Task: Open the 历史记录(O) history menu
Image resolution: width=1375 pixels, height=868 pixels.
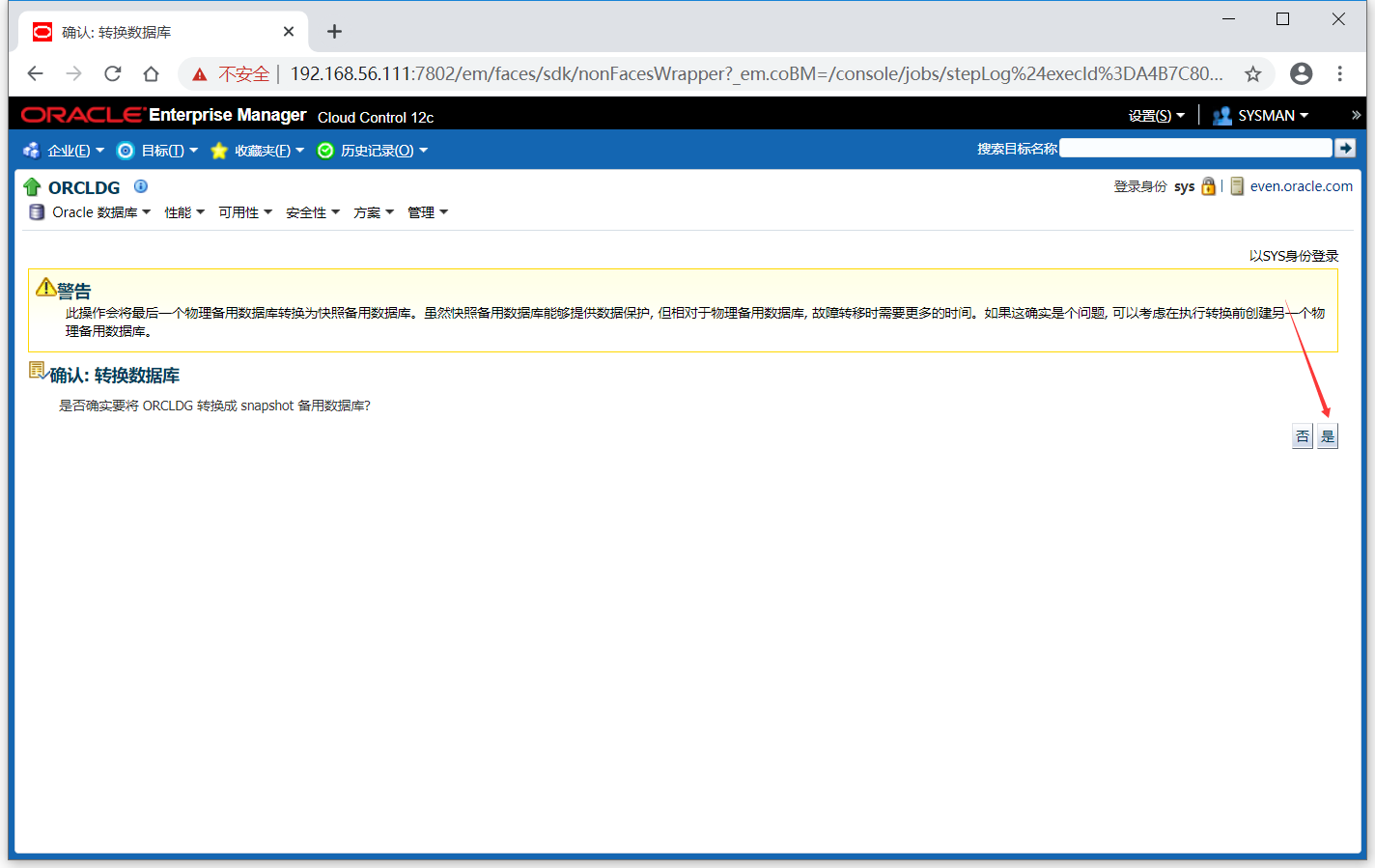Action: (383, 151)
